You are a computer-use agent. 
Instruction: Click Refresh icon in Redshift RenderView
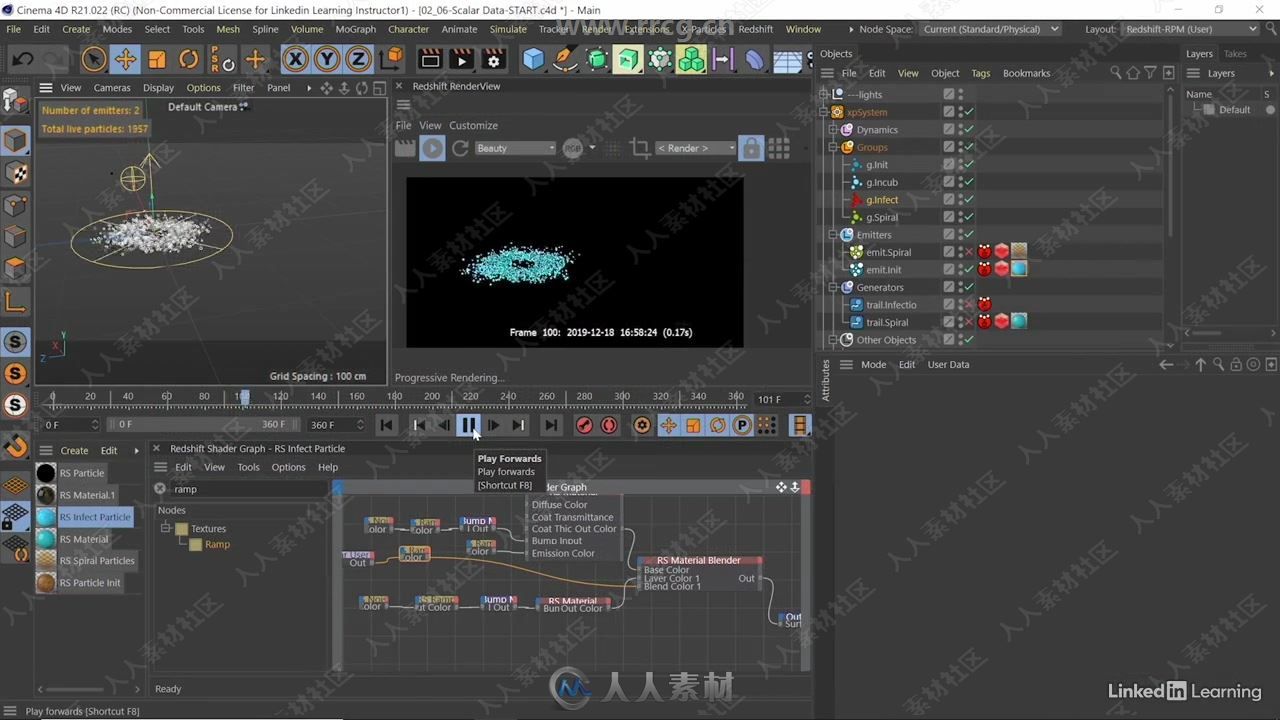coord(460,148)
